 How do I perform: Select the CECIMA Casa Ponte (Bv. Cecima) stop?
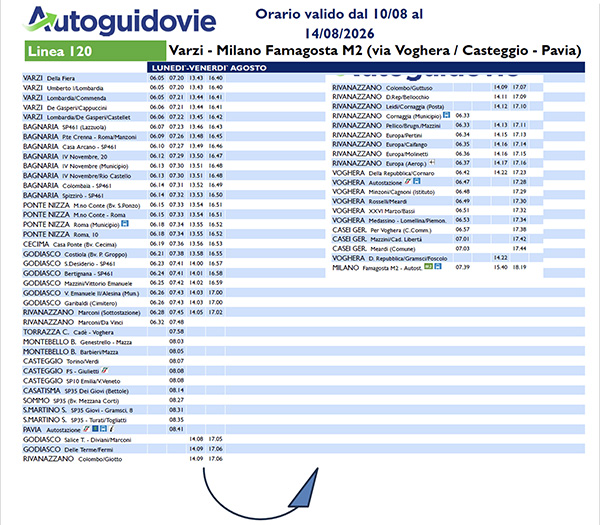click(x=70, y=244)
